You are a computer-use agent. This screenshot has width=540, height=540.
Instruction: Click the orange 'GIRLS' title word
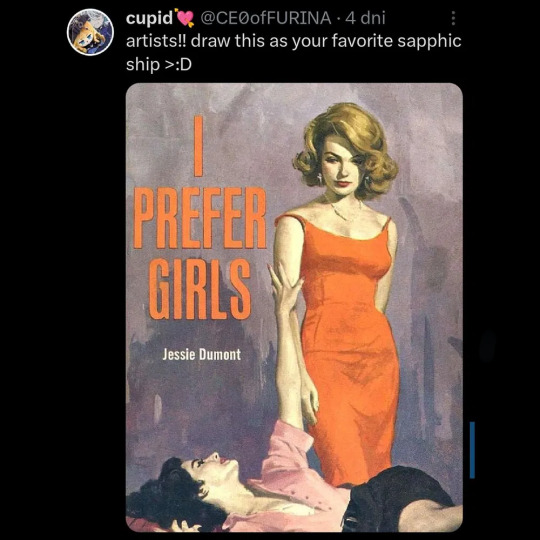click(x=199, y=288)
